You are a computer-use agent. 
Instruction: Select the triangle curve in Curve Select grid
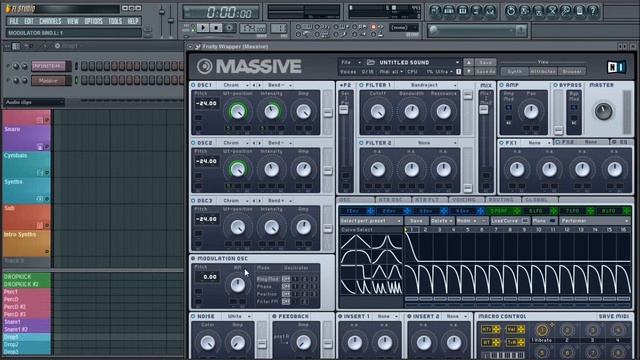[x=356, y=242]
